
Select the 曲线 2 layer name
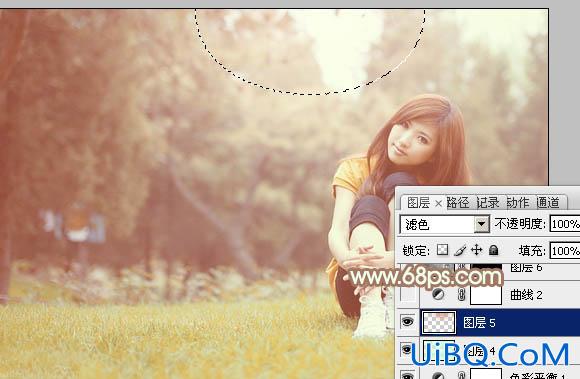(526, 295)
